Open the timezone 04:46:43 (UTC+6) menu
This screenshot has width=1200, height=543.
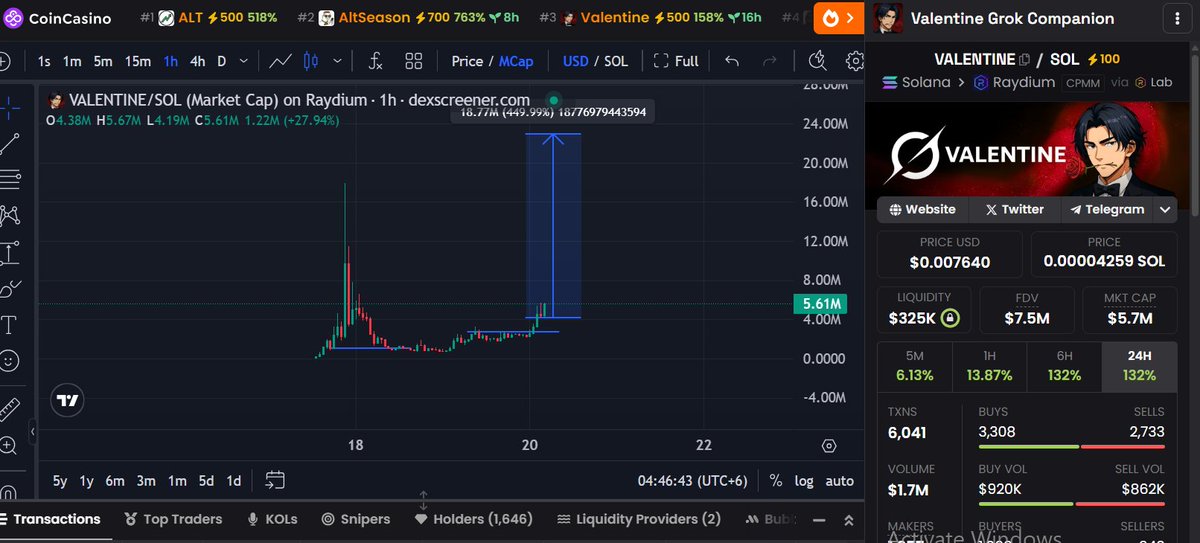pos(693,481)
